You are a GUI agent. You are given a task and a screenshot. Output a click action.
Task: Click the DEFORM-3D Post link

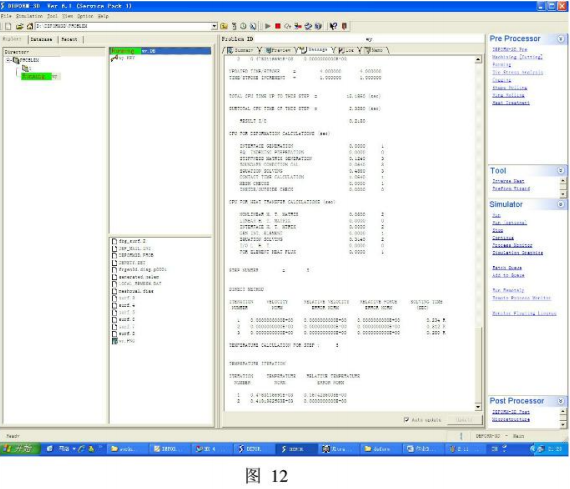tap(511, 412)
